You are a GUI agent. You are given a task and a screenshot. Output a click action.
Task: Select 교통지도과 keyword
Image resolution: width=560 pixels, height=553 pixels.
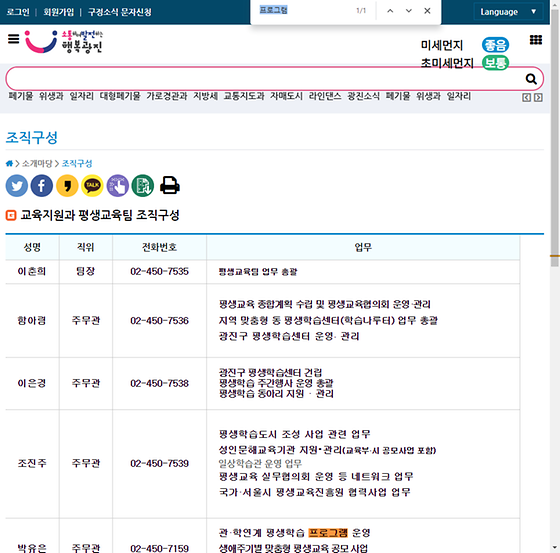coord(244,96)
